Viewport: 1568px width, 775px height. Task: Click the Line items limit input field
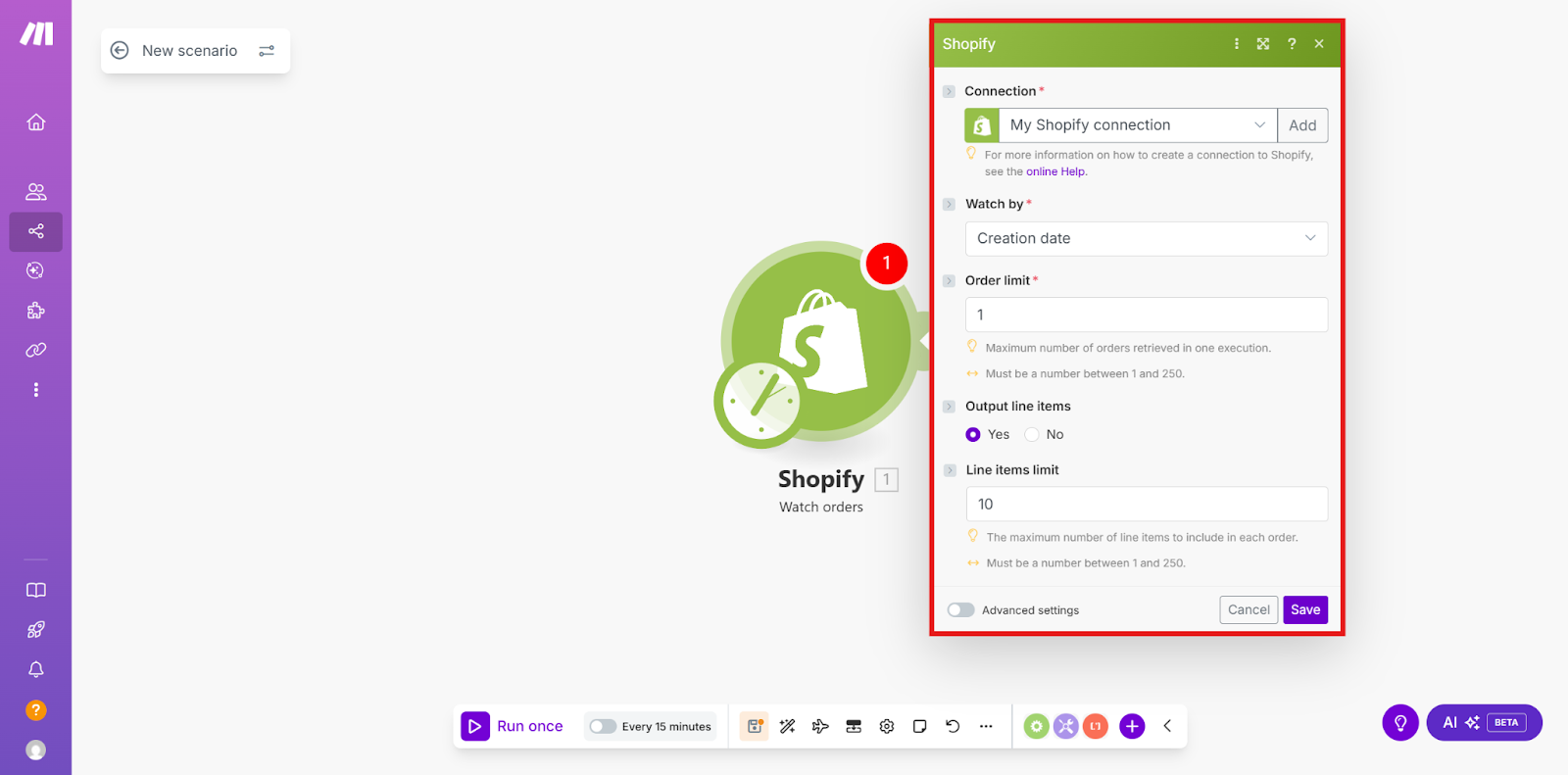[x=1147, y=504]
